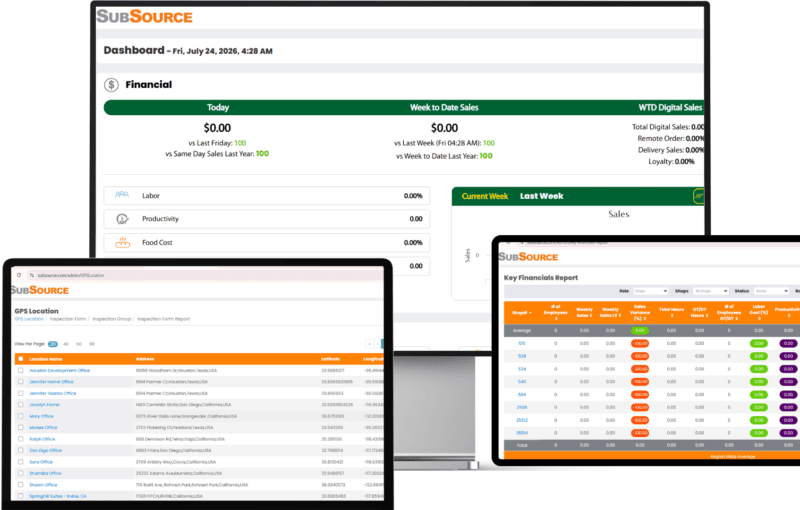Screen dimensions: 800x510
Task: Click the SubSource logo on the Dashboard
Action: [x=144, y=17]
